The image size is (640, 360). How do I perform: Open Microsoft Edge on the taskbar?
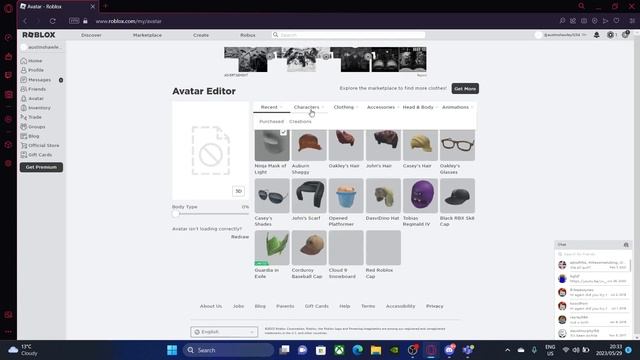coord(358,350)
